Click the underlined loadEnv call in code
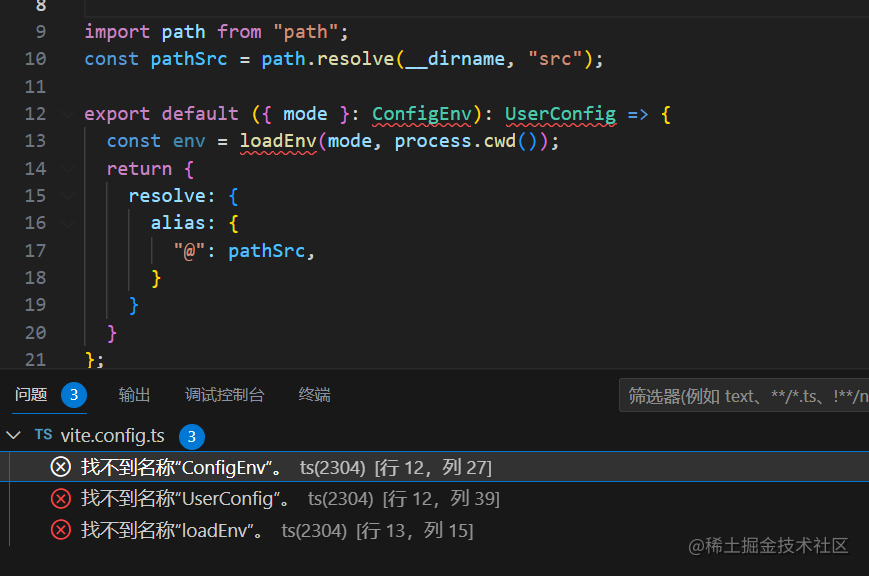The height and width of the screenshot is (576, 869). point(278,141)
